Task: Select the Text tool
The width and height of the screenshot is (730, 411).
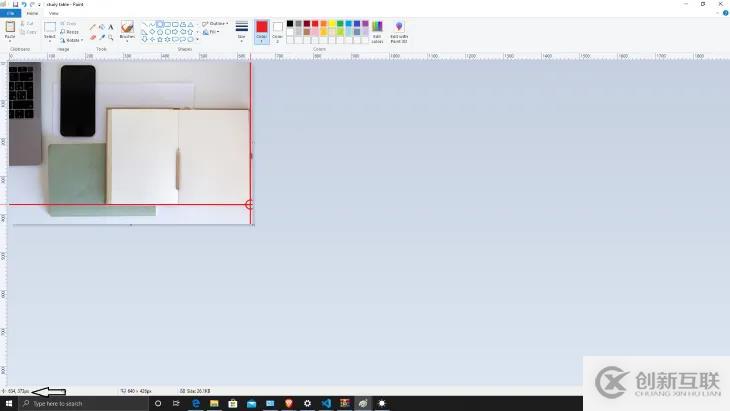Action: (x=111, y=27)
